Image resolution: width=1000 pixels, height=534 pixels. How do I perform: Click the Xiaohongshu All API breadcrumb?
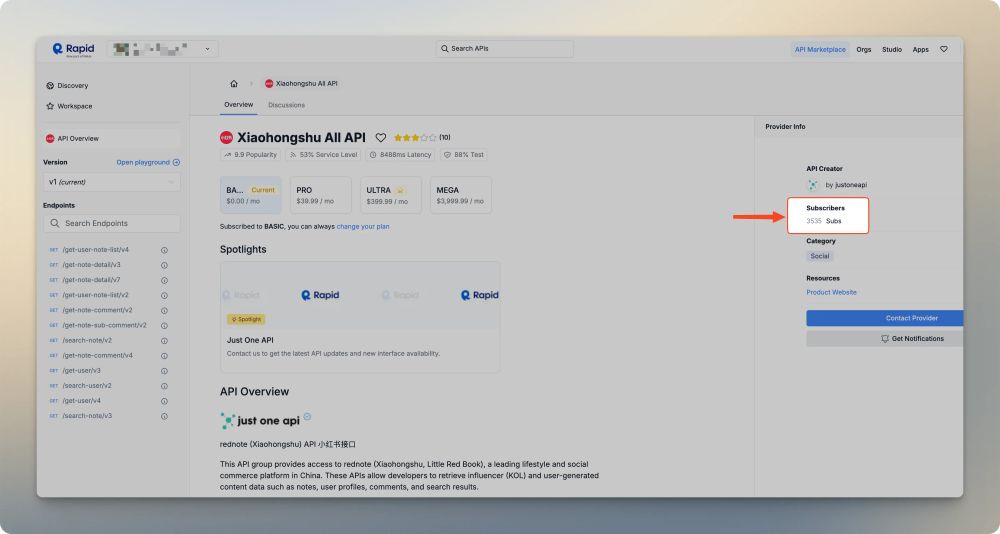pyautogui.click(x=301, y=84)
